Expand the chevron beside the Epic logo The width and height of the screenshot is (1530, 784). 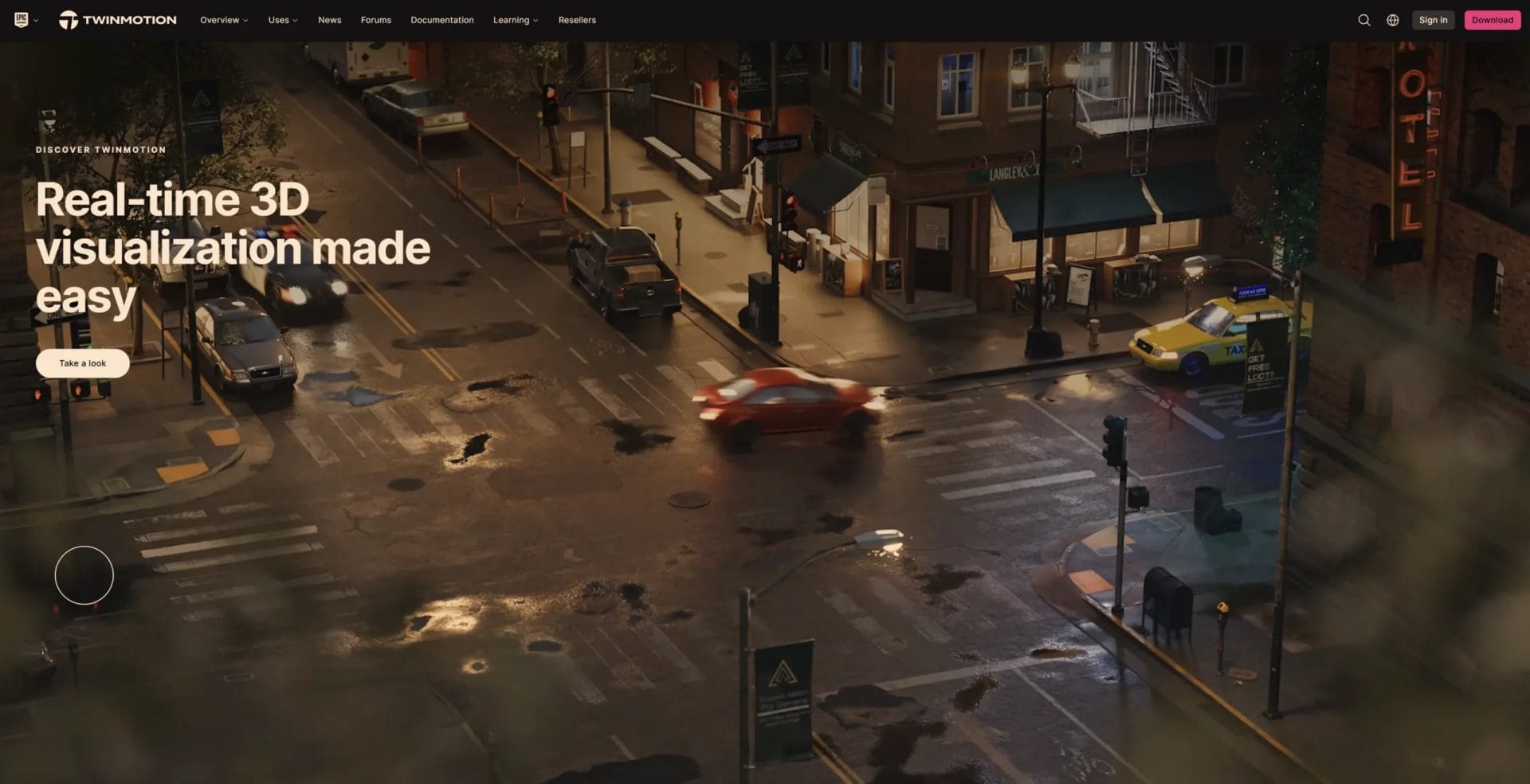(x=36, y=21)
